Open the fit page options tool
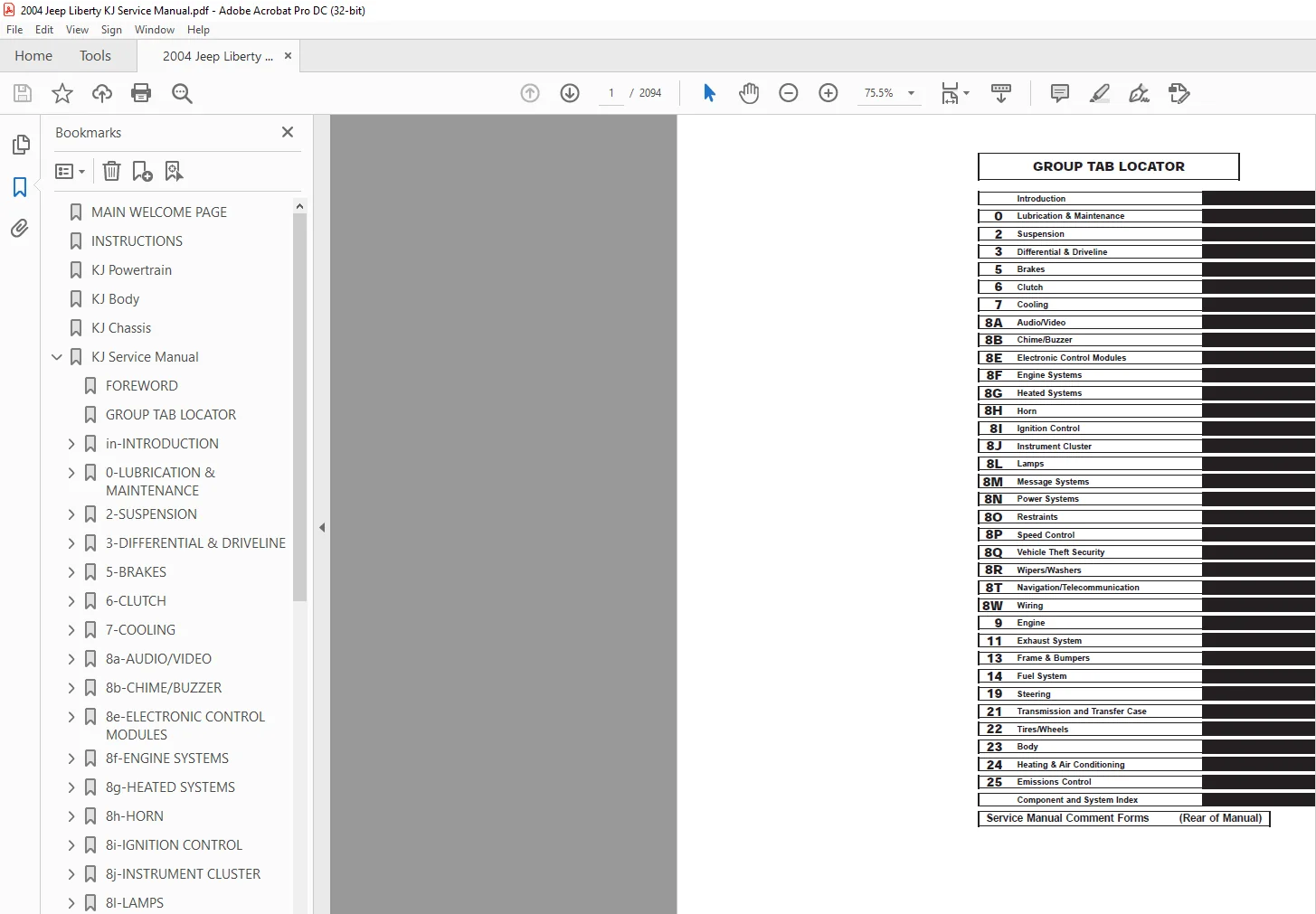The height and width of the screenshot is (914, 1316). (955, 93)
